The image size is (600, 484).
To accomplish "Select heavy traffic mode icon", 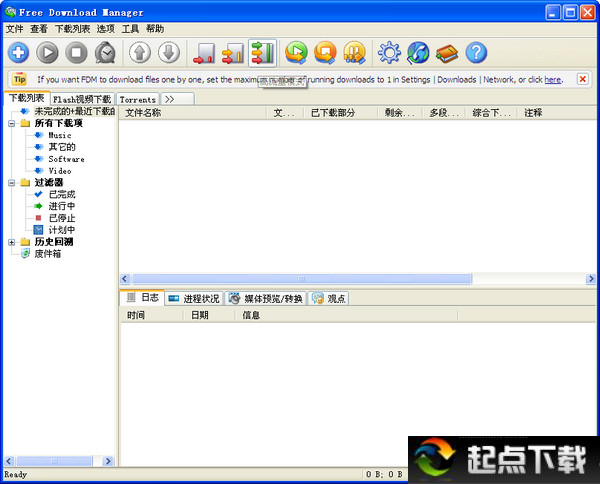I will (262, 53).
